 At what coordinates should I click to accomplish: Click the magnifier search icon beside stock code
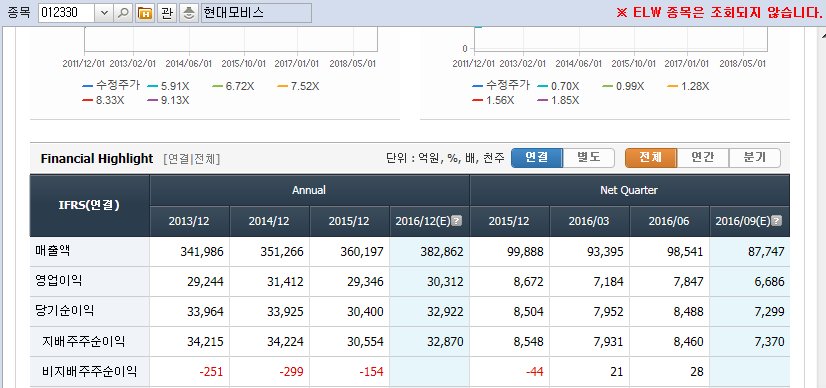[123, 13]
